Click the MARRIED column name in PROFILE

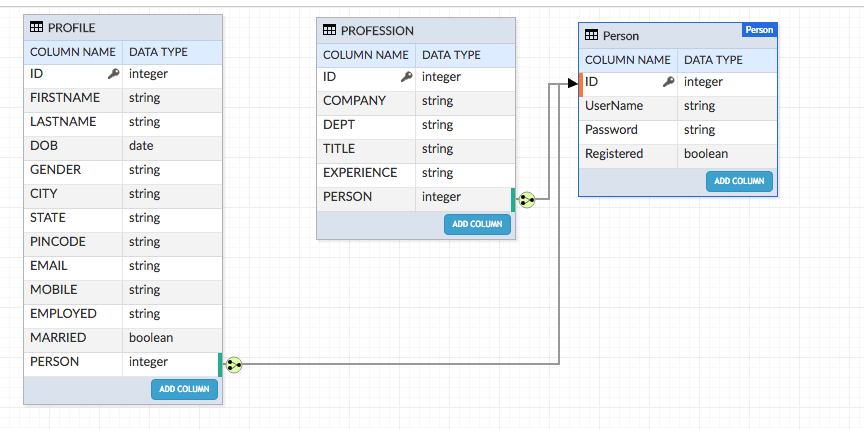tap(58, 338)
